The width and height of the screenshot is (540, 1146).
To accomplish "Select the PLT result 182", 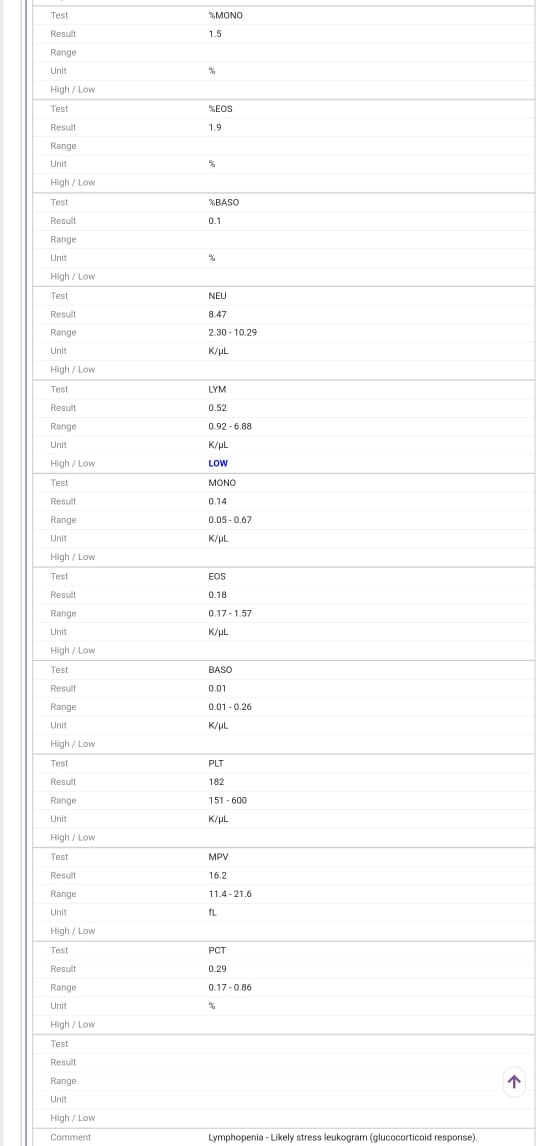I will coord(216,782).
